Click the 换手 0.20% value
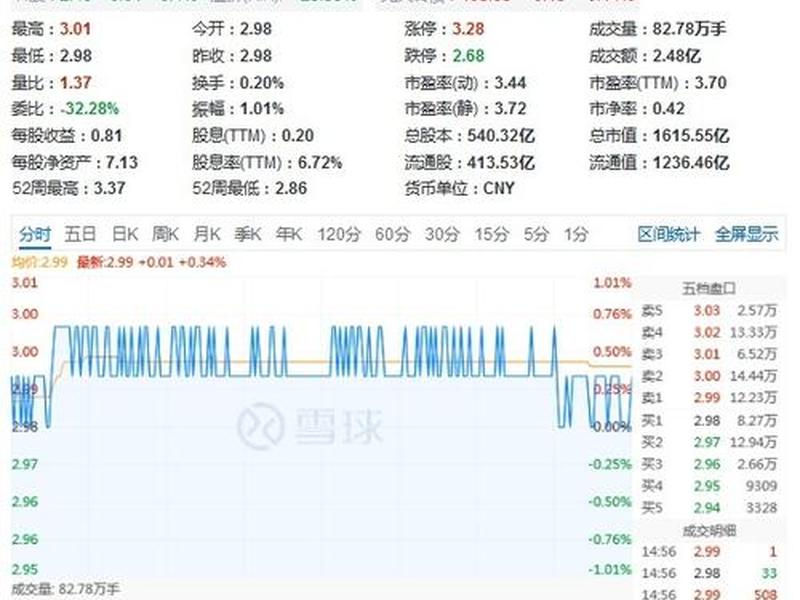 click(262, 83)
